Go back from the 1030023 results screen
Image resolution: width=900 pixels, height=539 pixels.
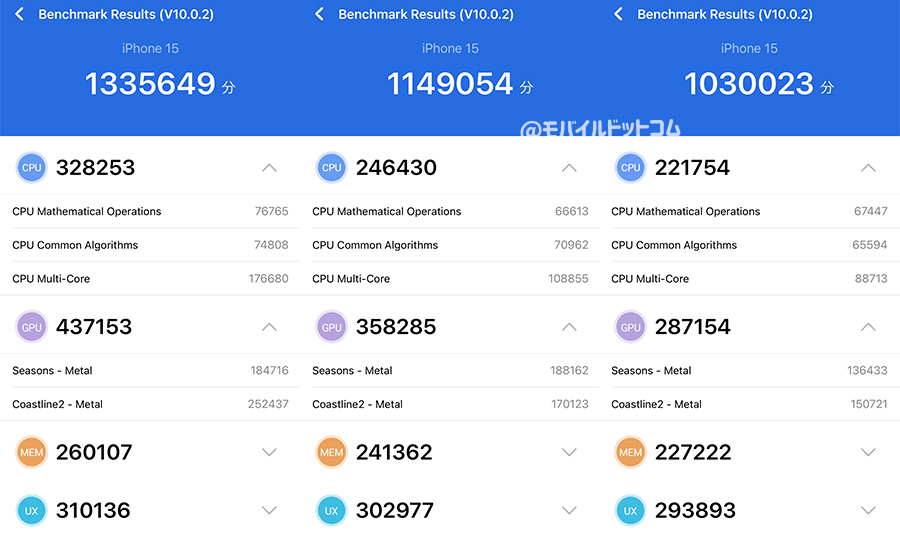(618, 14)
